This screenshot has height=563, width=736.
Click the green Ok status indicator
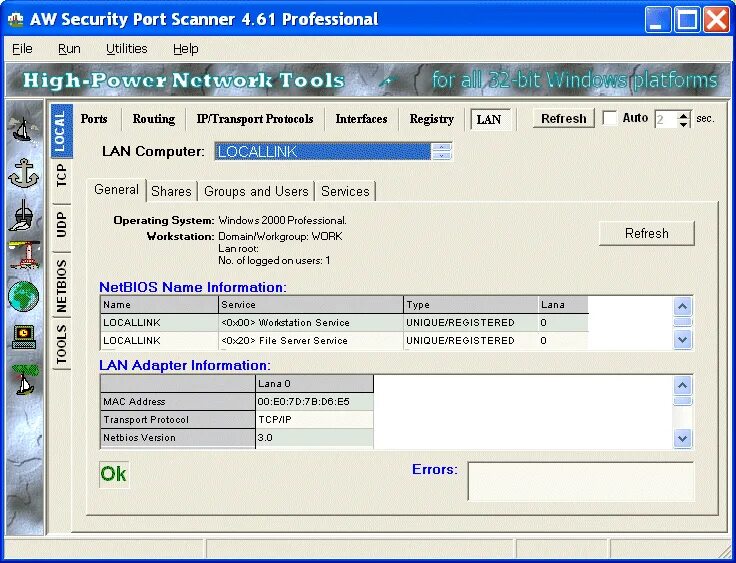click(x=114, y=474)
